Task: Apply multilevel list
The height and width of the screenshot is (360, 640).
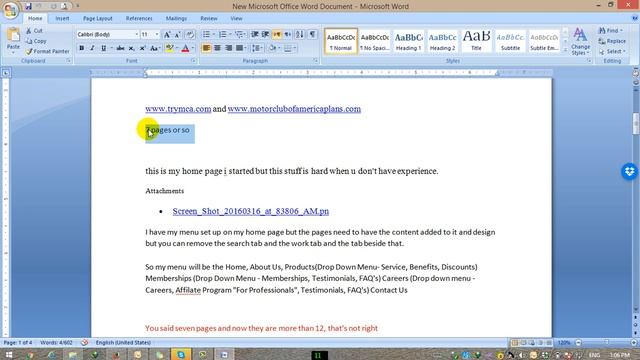Action: [x=239, y=34]
